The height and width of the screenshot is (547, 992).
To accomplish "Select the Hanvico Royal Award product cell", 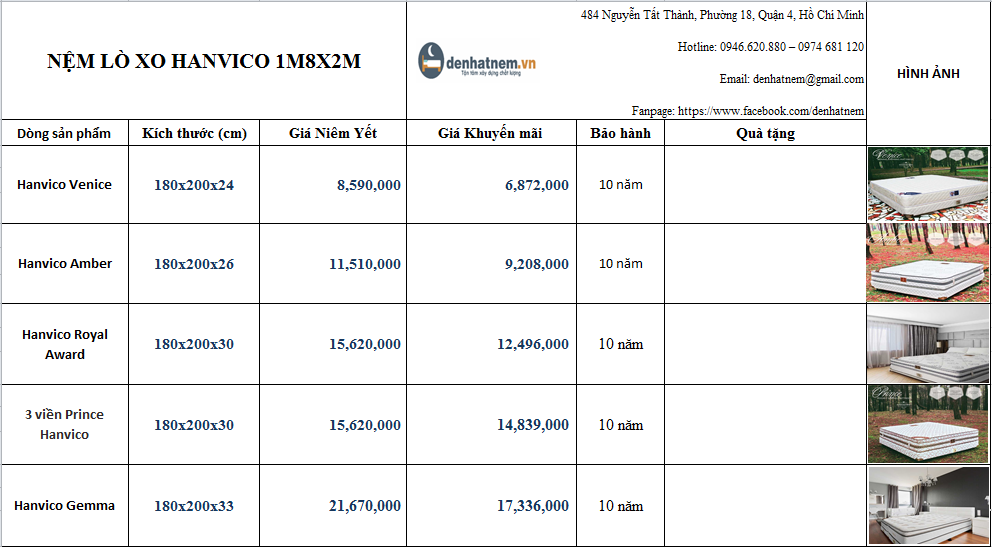I will tap(65, 344).
